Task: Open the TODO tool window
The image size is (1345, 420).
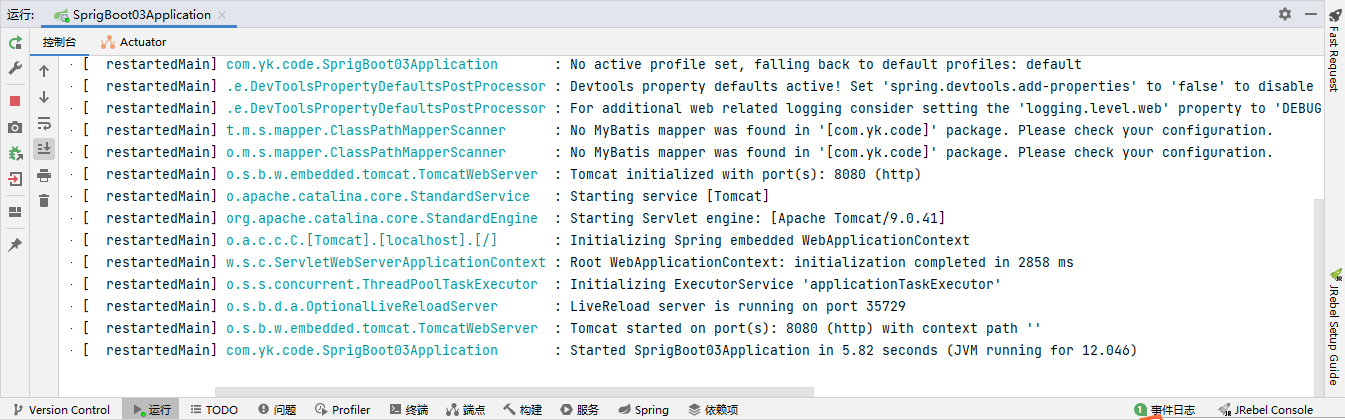Action: 213,410
